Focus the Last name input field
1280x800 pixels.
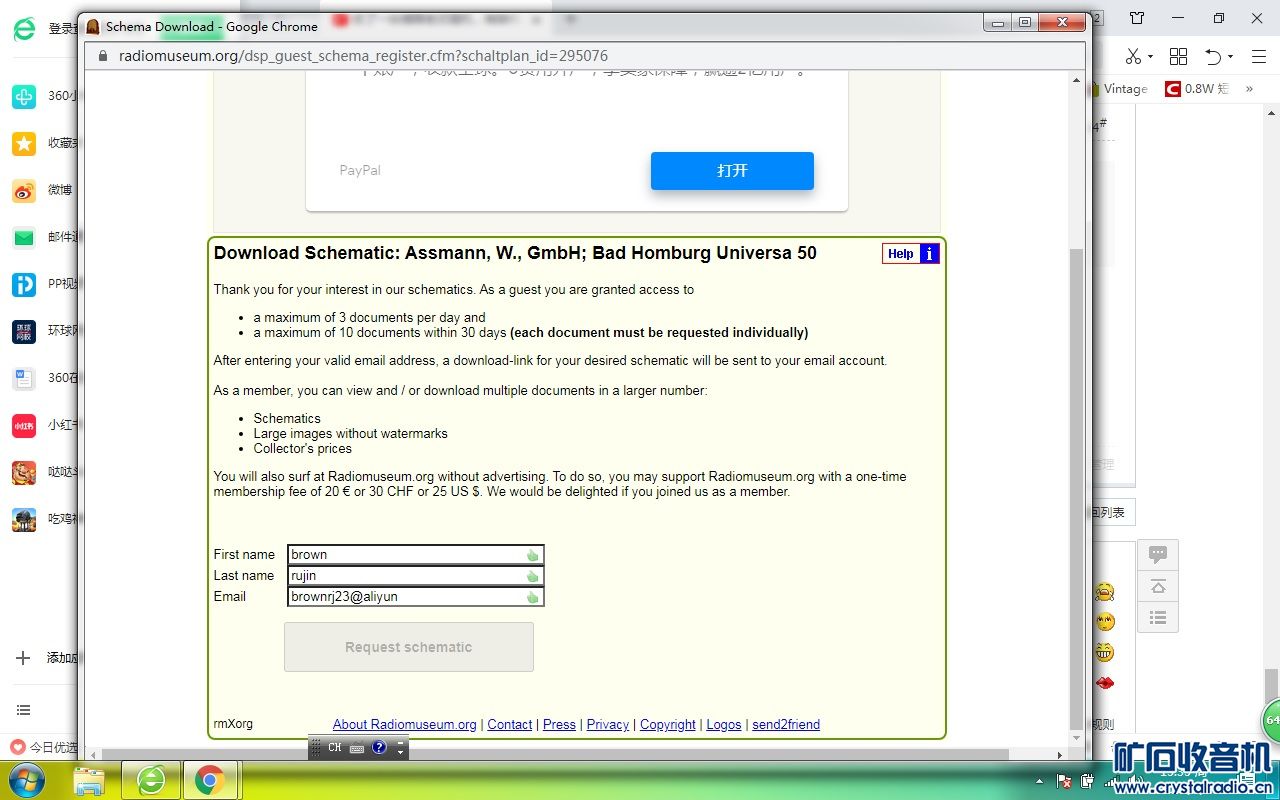click(415, 576)
